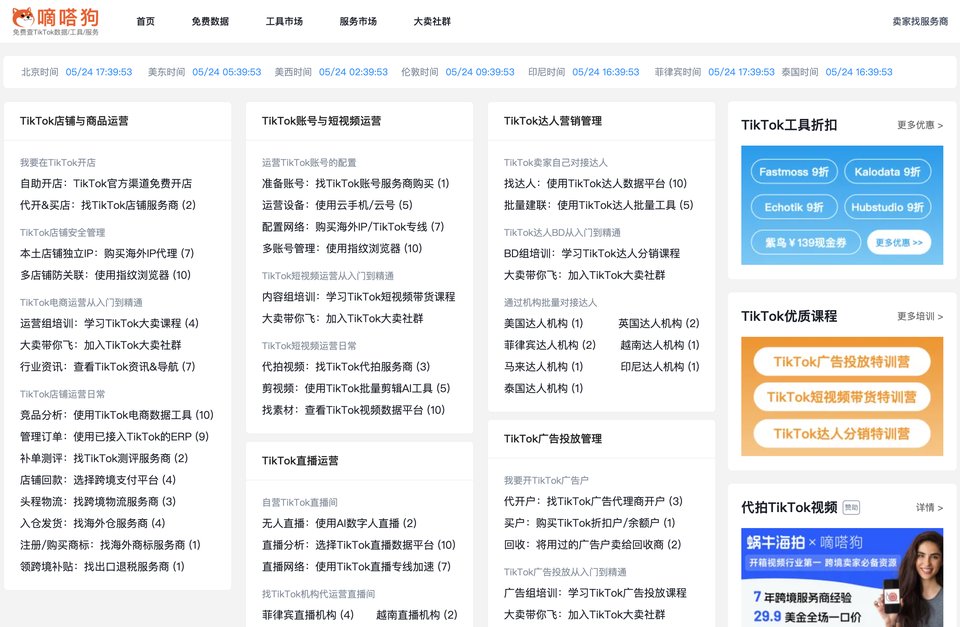This screenshot has height=627, width=960.
Task: Open 找素材：查看TikTok视频数据平台 (10)
Action: coord(353,410)
